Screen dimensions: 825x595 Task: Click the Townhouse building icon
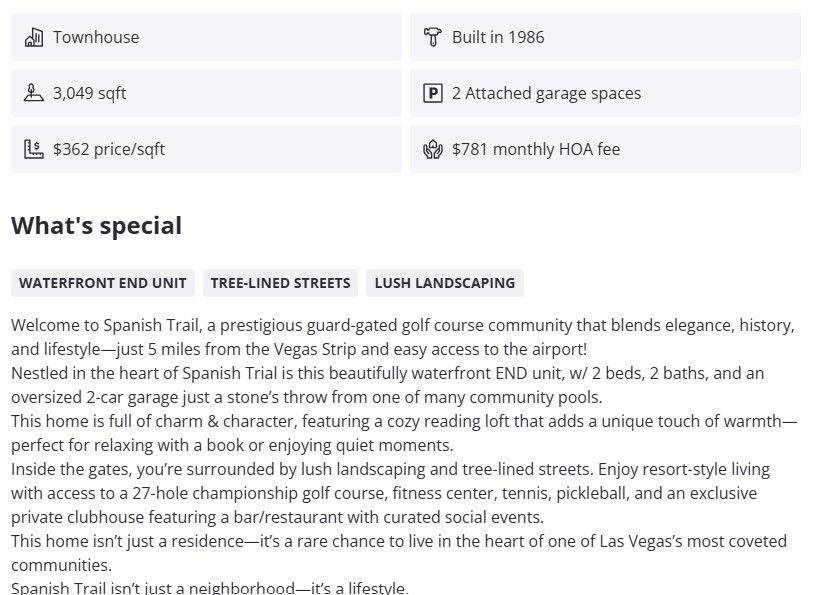33,37
